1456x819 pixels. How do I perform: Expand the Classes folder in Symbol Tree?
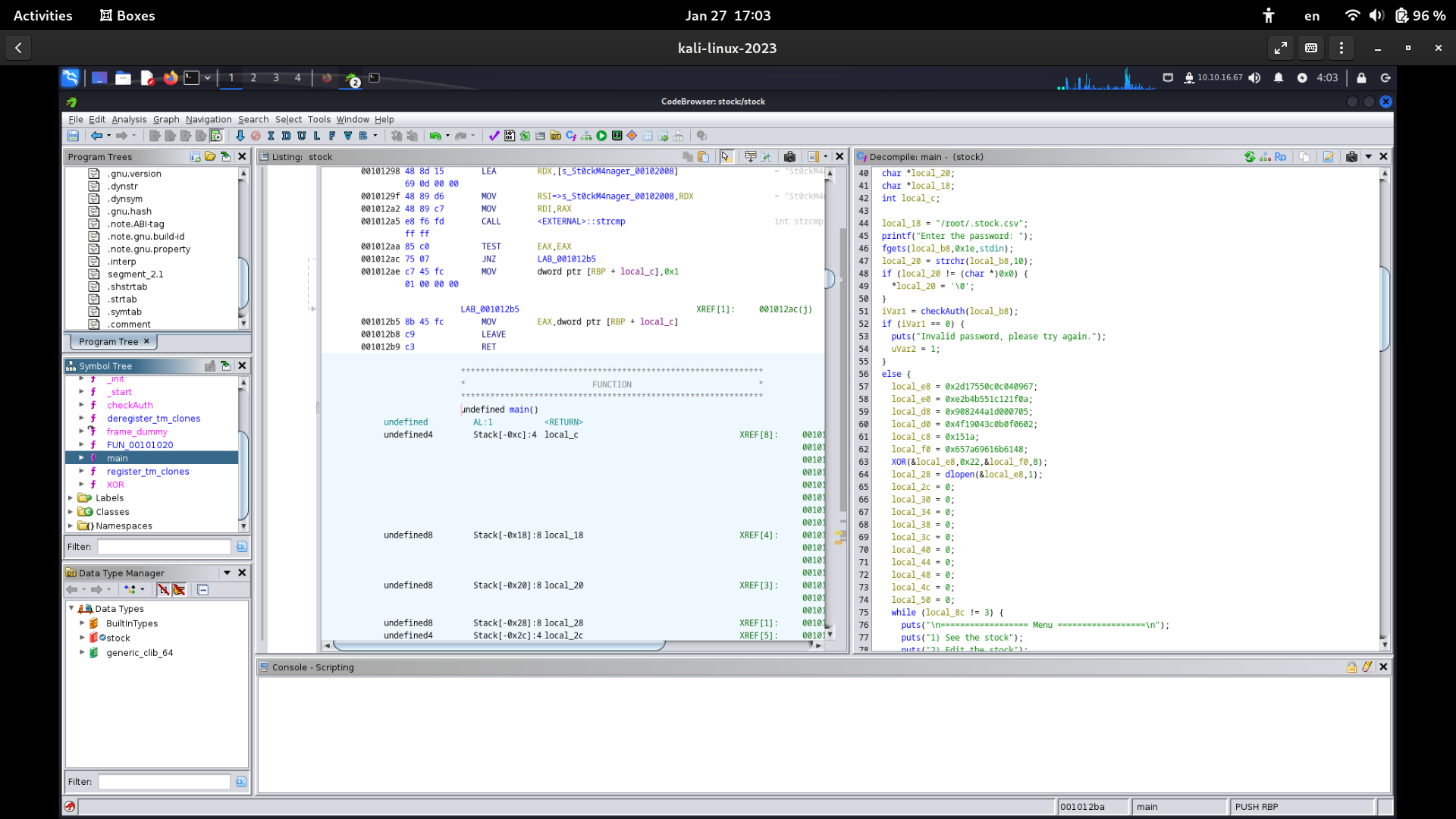71,512
